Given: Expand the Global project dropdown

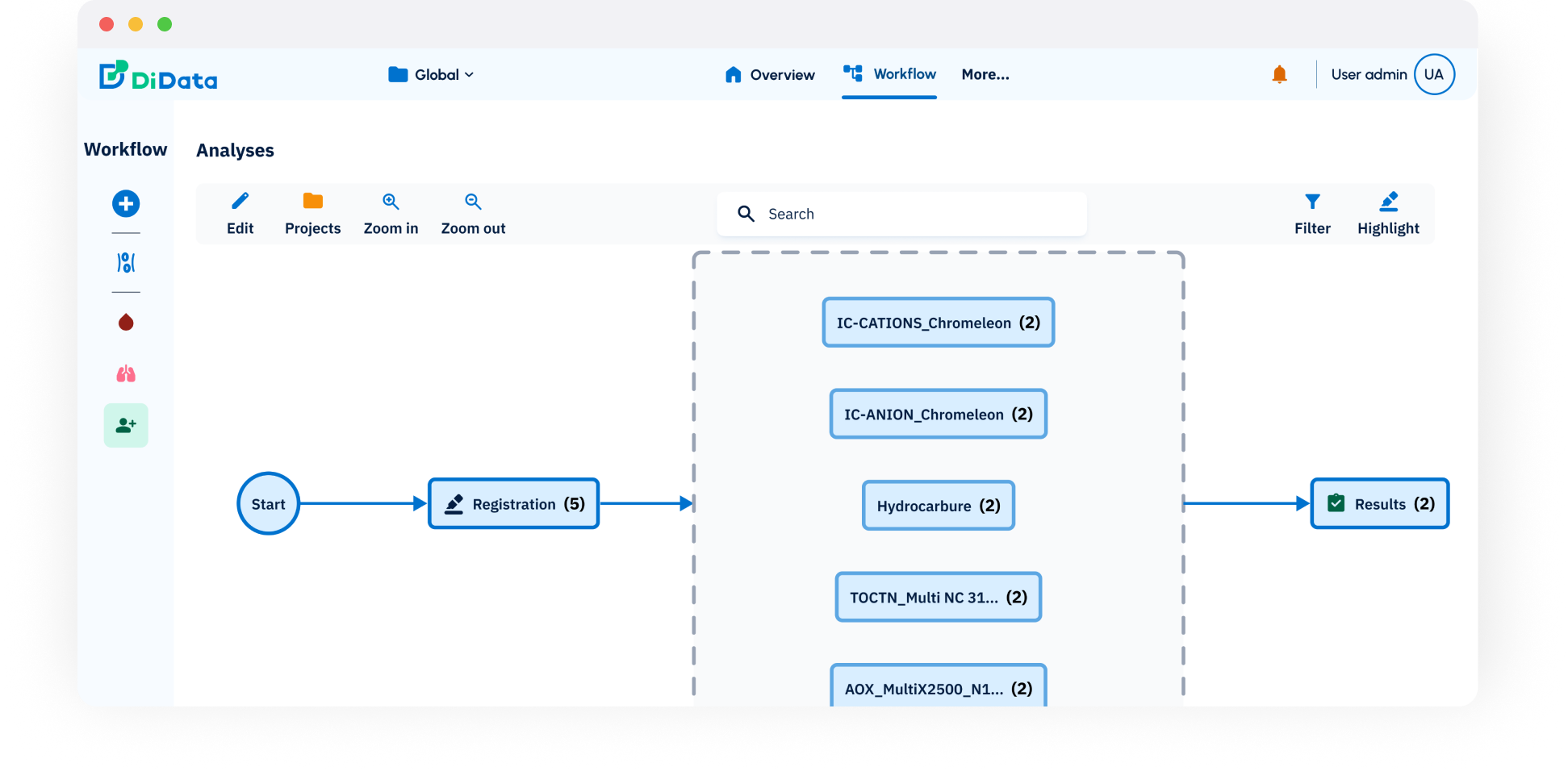Looking at the screenshot, I should 431,75.
